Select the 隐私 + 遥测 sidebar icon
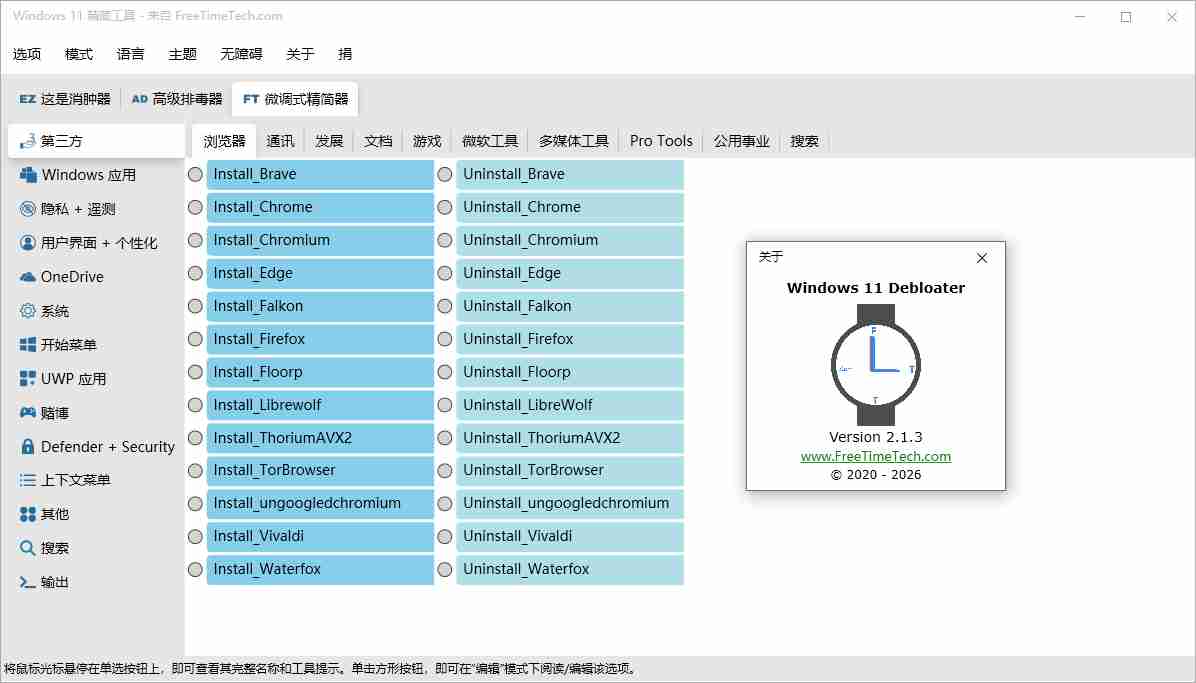Image resolution: width=1196 pixels, height=683 pixels. [27, 208]
